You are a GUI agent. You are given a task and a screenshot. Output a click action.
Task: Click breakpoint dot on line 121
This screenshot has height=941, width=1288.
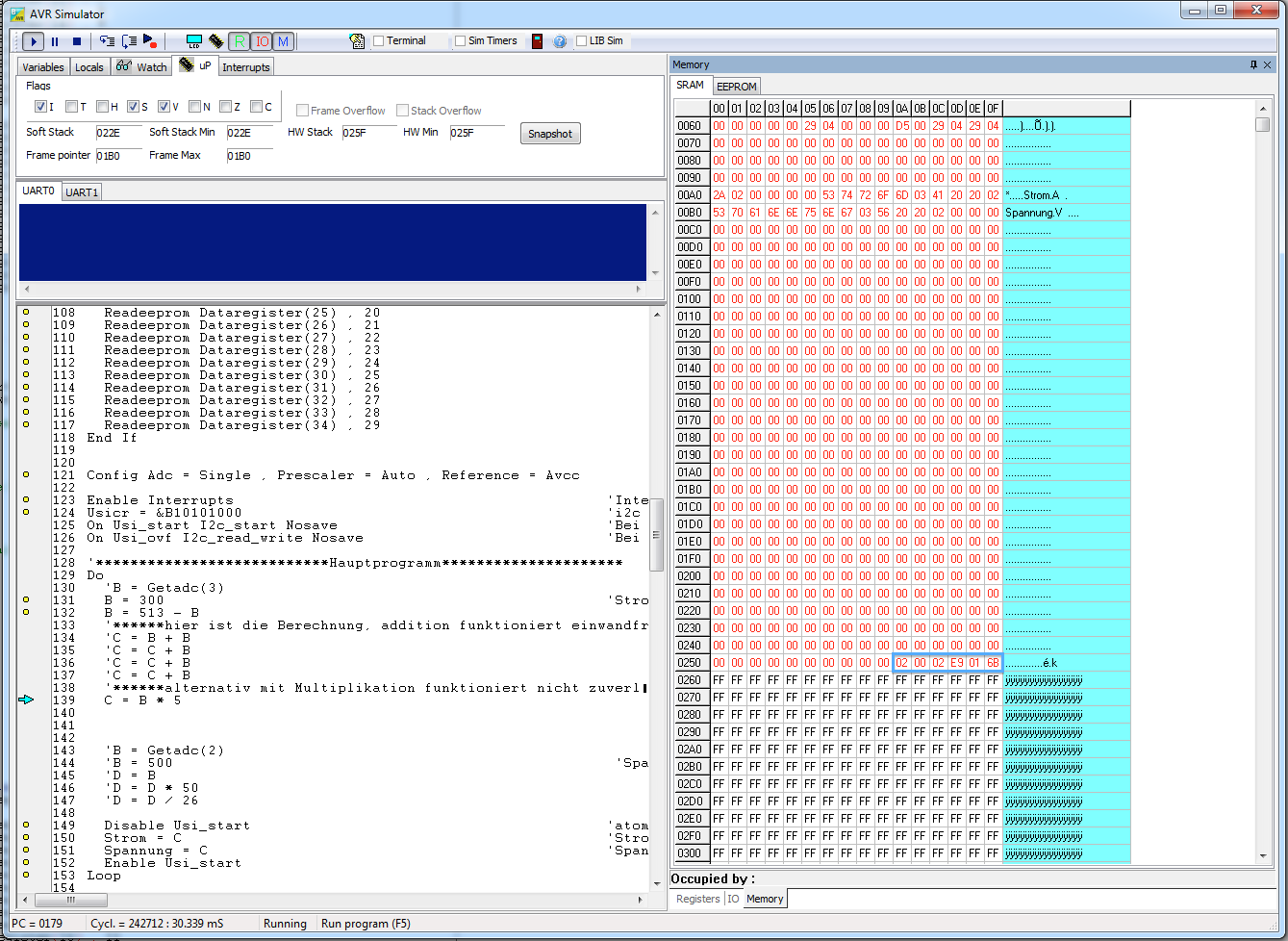pyautogui.click(x=26, y=474)
